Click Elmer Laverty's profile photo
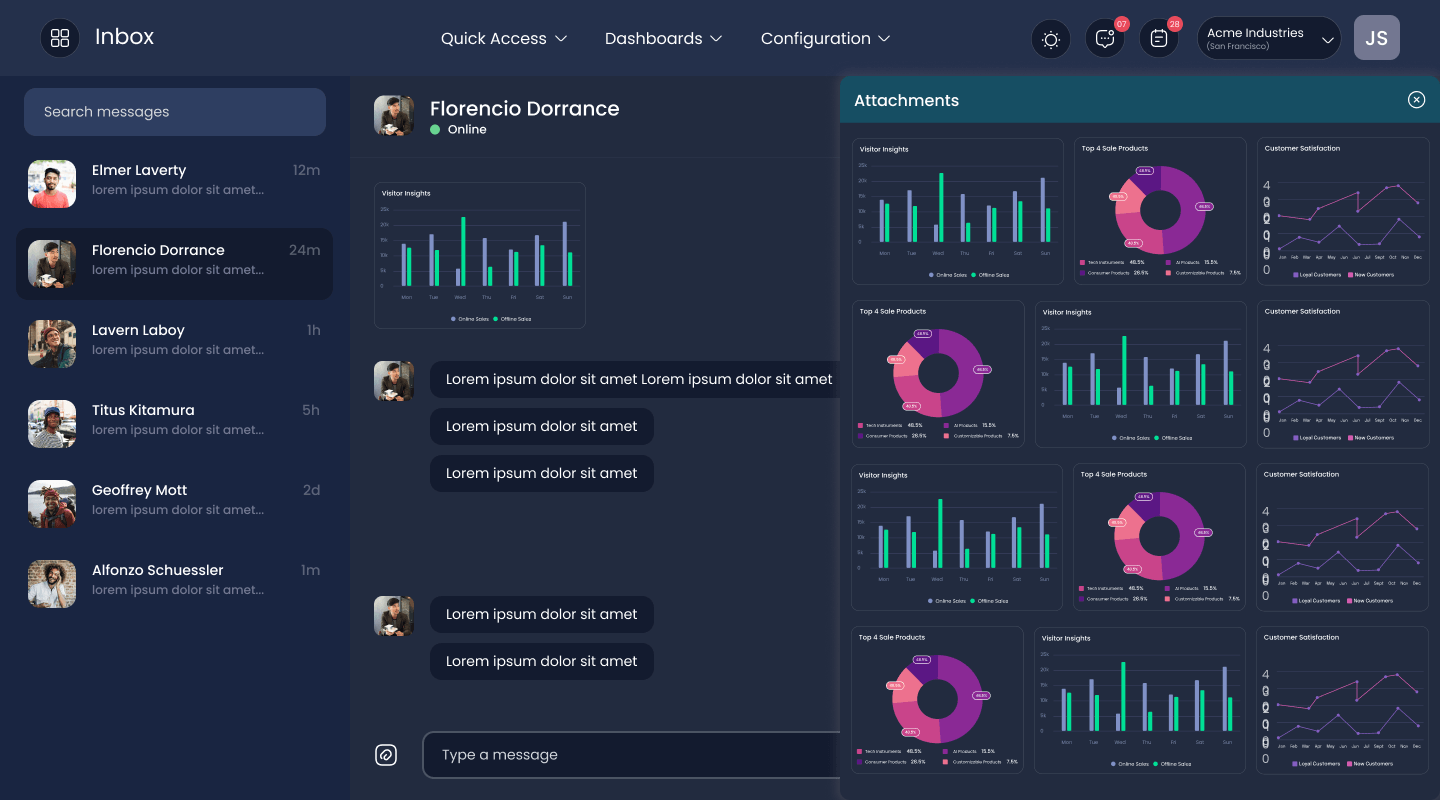Screen dimensions: 1440x800 coord(52,184)
